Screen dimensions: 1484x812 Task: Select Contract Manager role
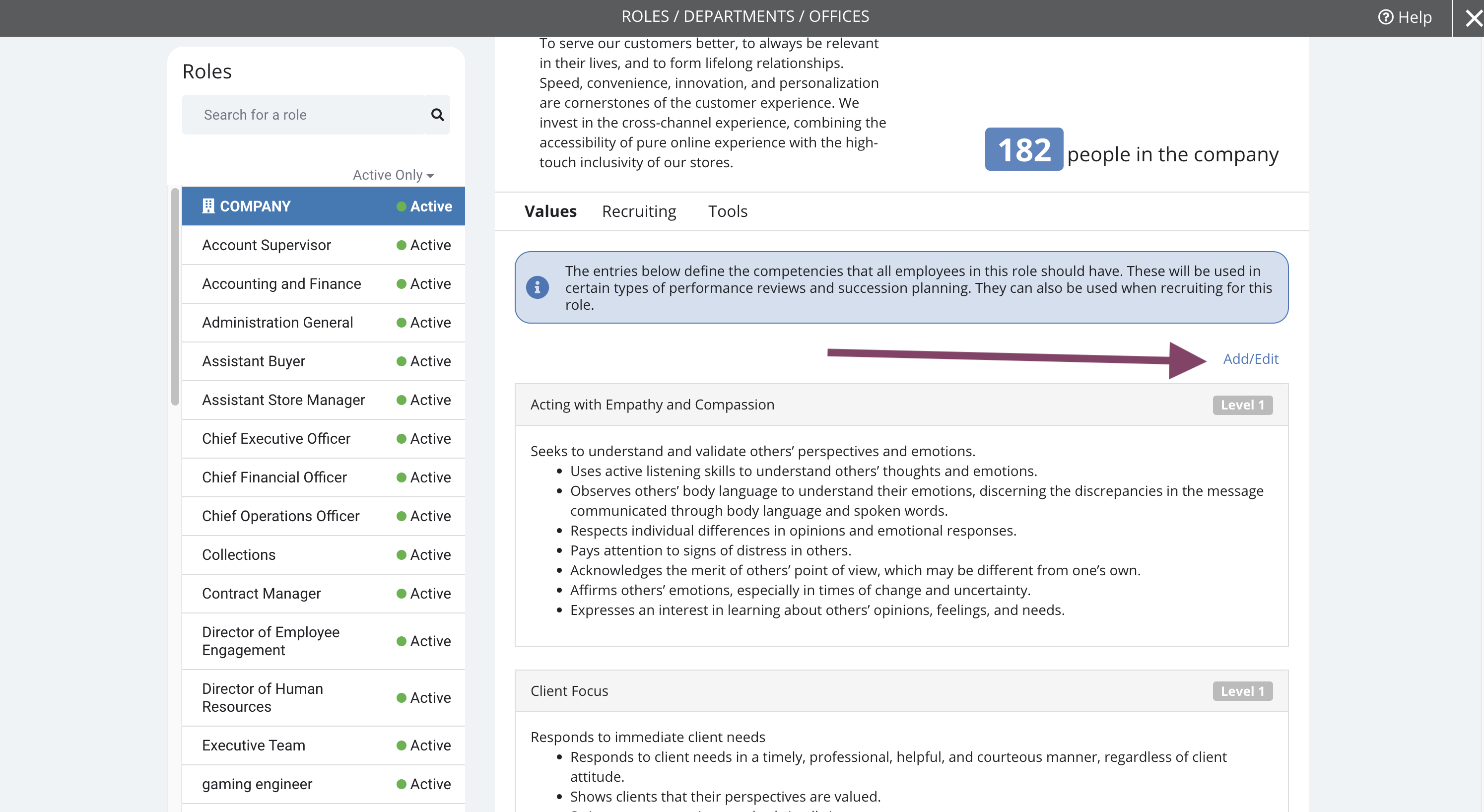(x=323, y=594)
